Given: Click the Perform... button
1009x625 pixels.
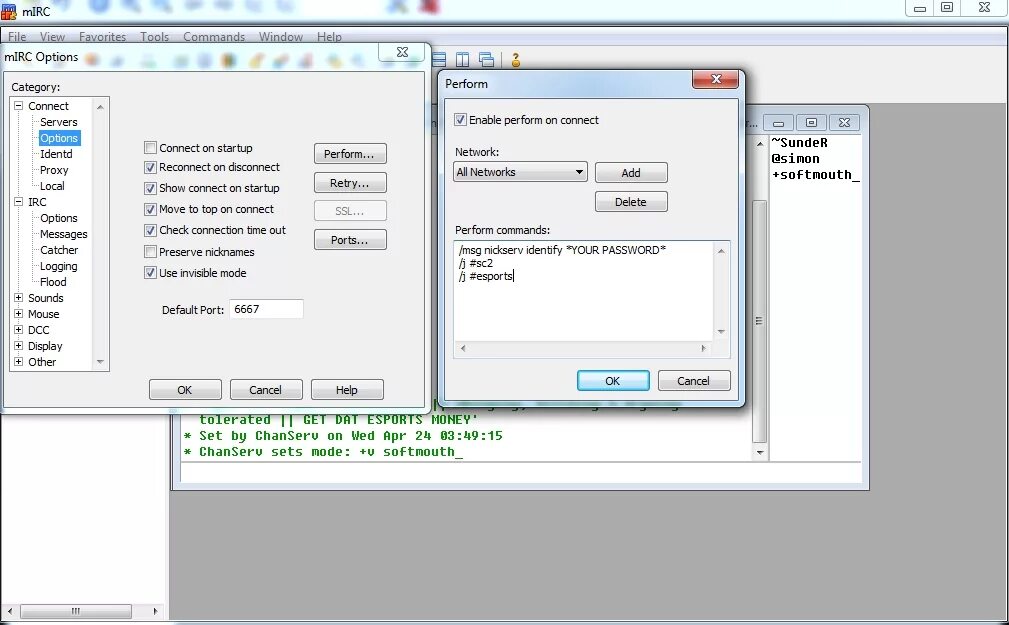Looking at the screenshot, I should [x=350, y=154].
